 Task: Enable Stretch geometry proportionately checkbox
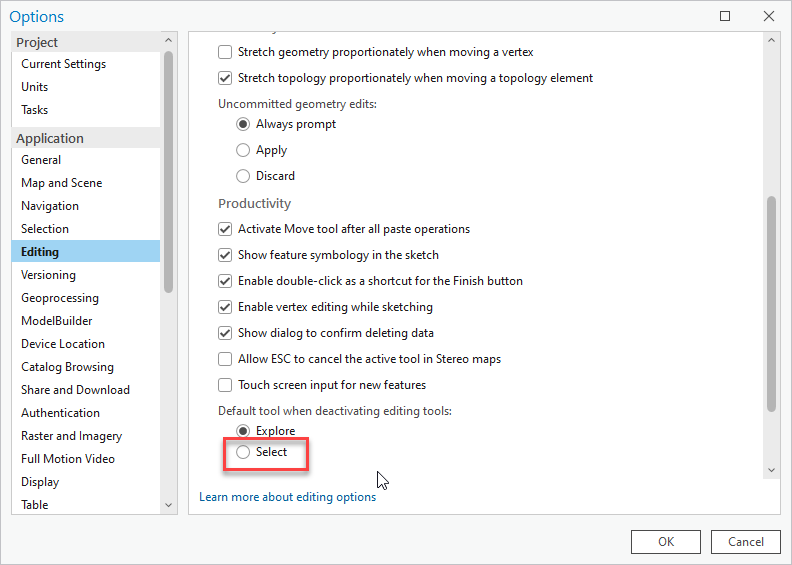coord(225,52)
